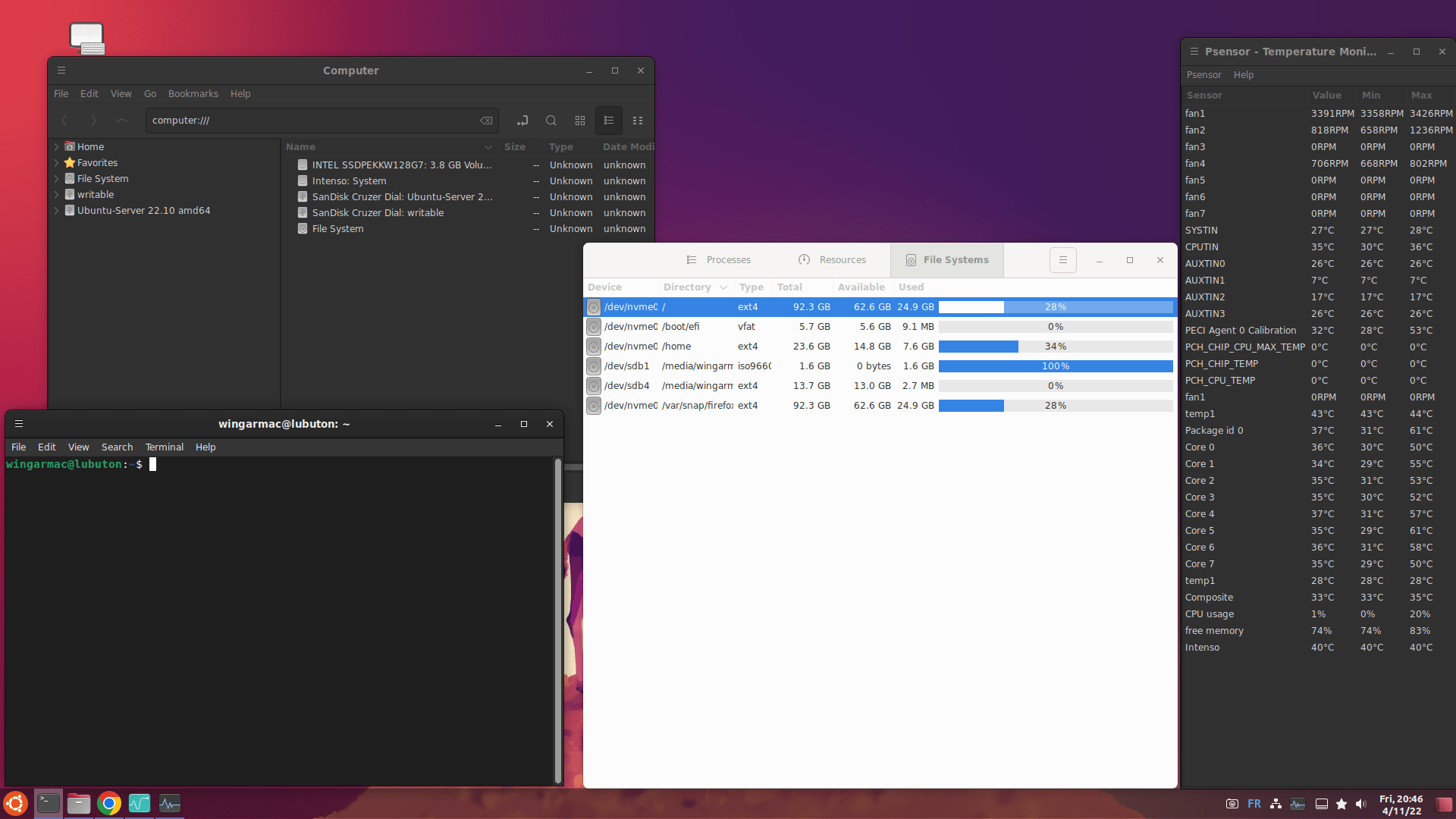Expand the Home tree item

tap(57, 147)
